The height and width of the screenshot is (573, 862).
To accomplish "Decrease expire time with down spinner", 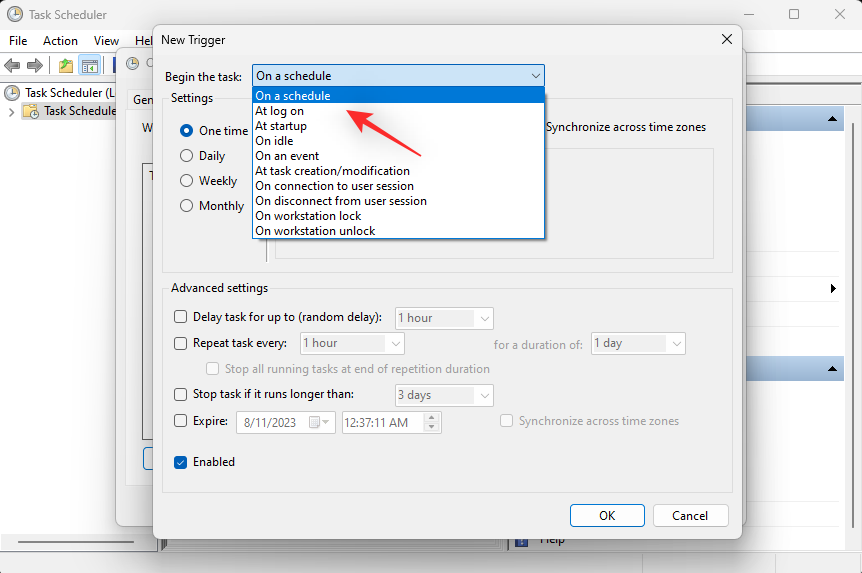I will (432, 427).
